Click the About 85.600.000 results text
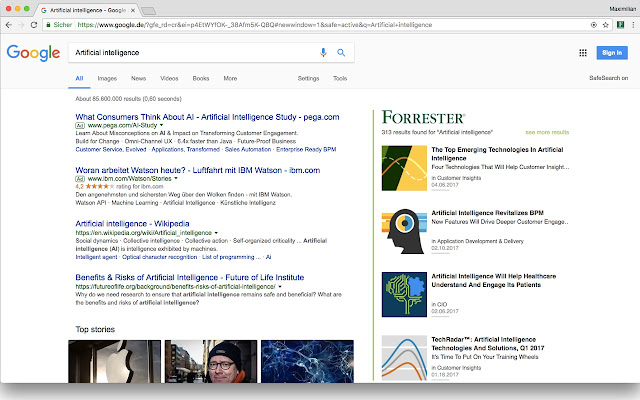 point(128,99)
